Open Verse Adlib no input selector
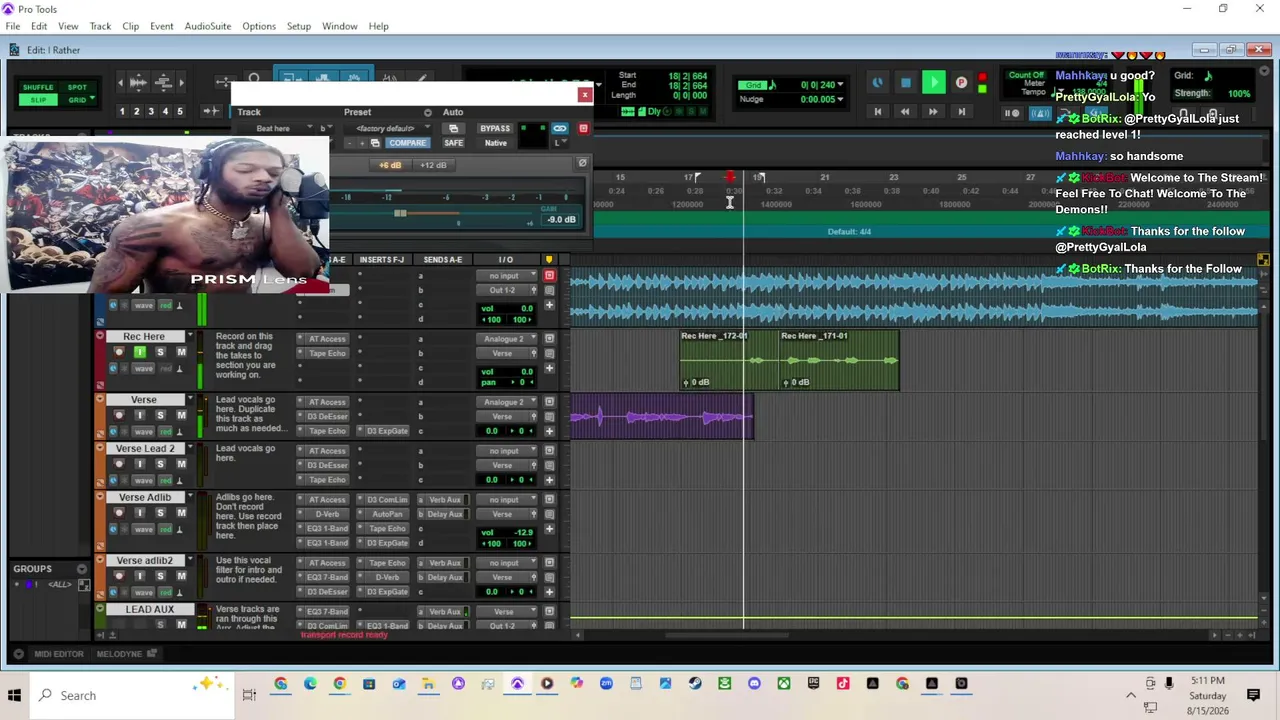The height and width of the screenshot is (720, 1280). pyautogui.click(x=507, y=500)
